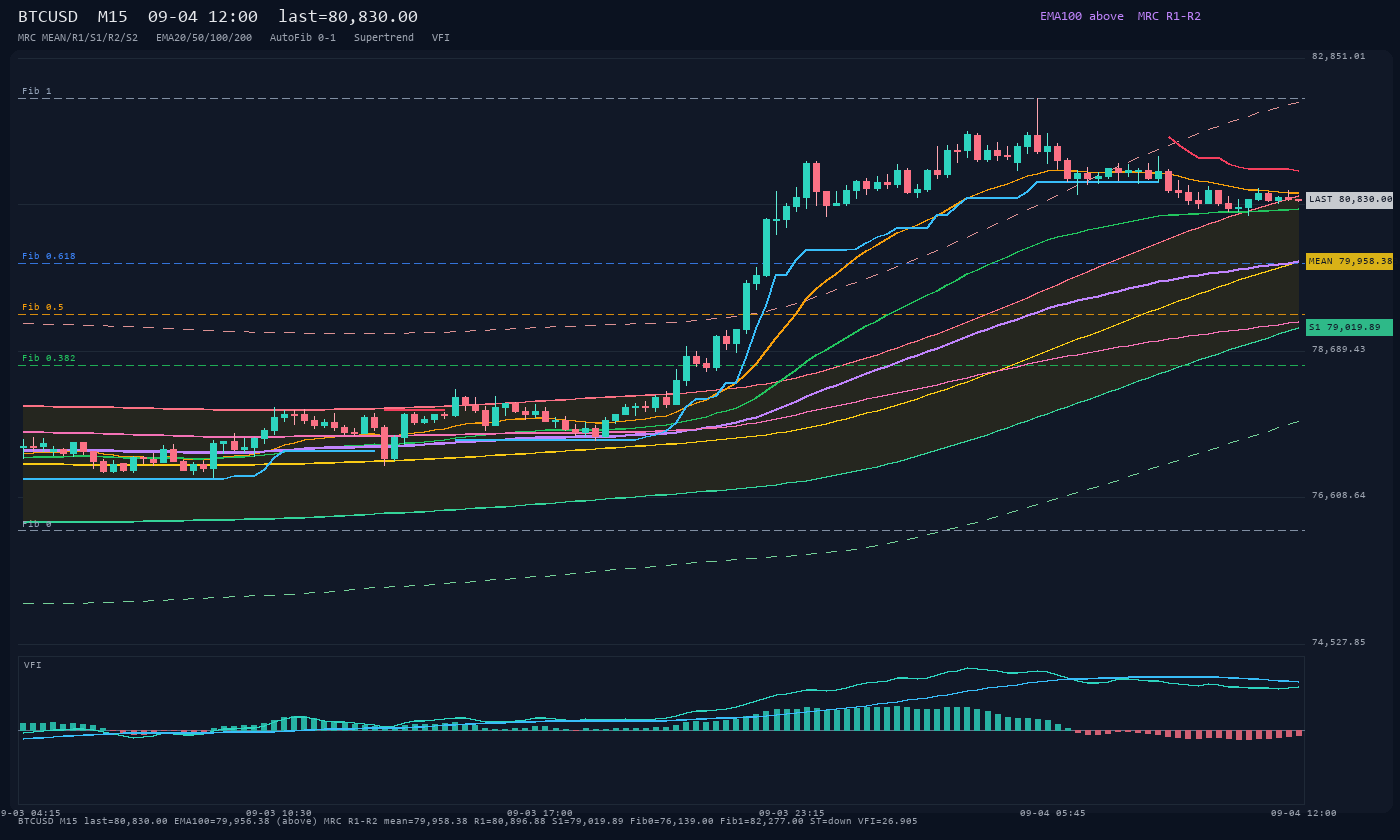Viewport: 1400px width, 840px height.
Task: Click the 76,608.64 price axis label
Action: pos(1338,495)
